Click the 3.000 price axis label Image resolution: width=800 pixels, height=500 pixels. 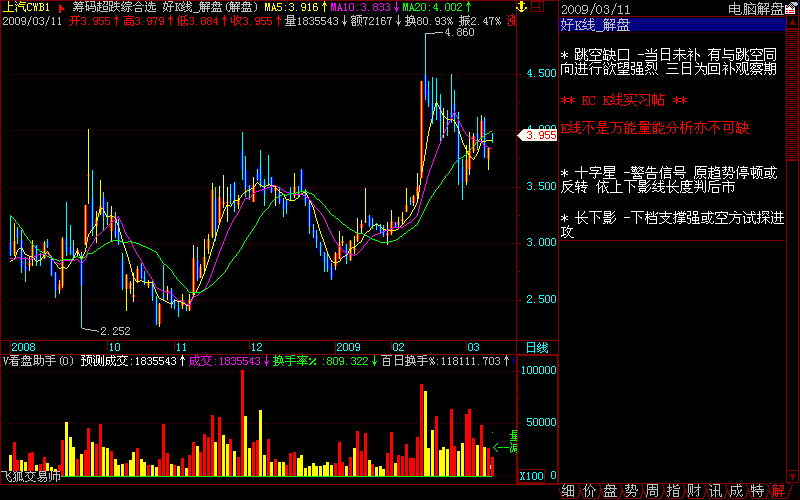click(541, 242)
